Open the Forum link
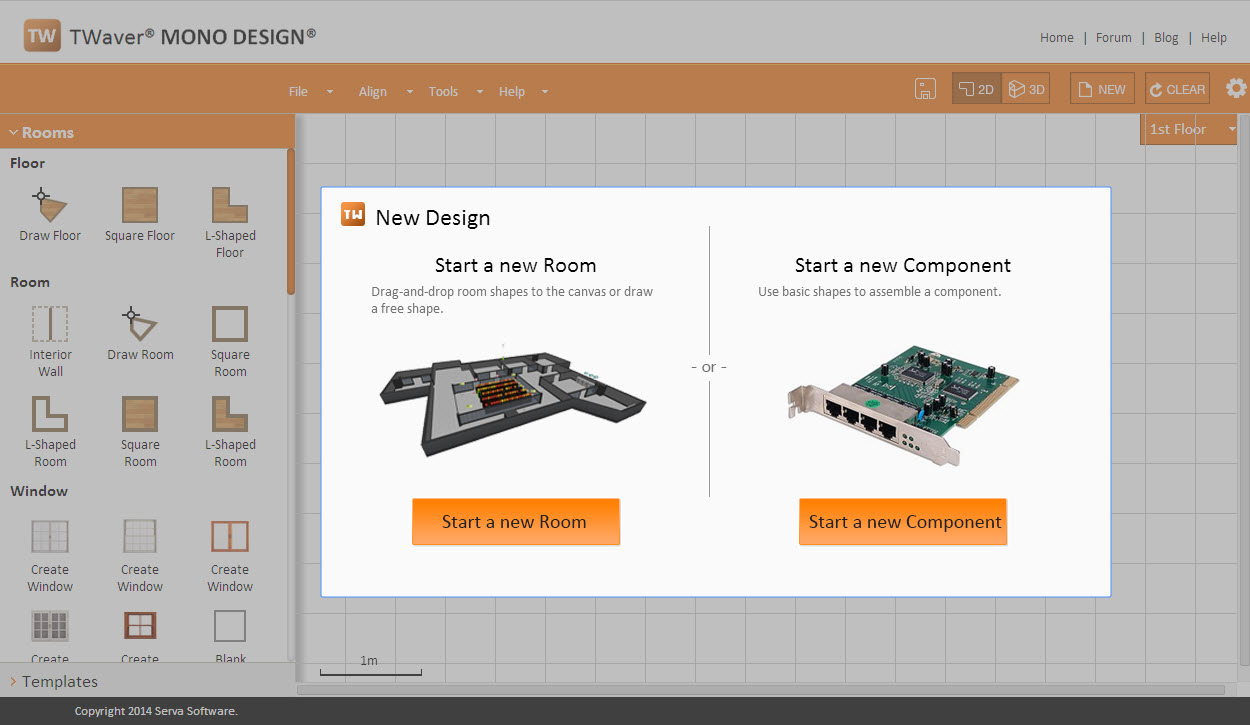The image size is (1250, 725). pos(1114,38)
